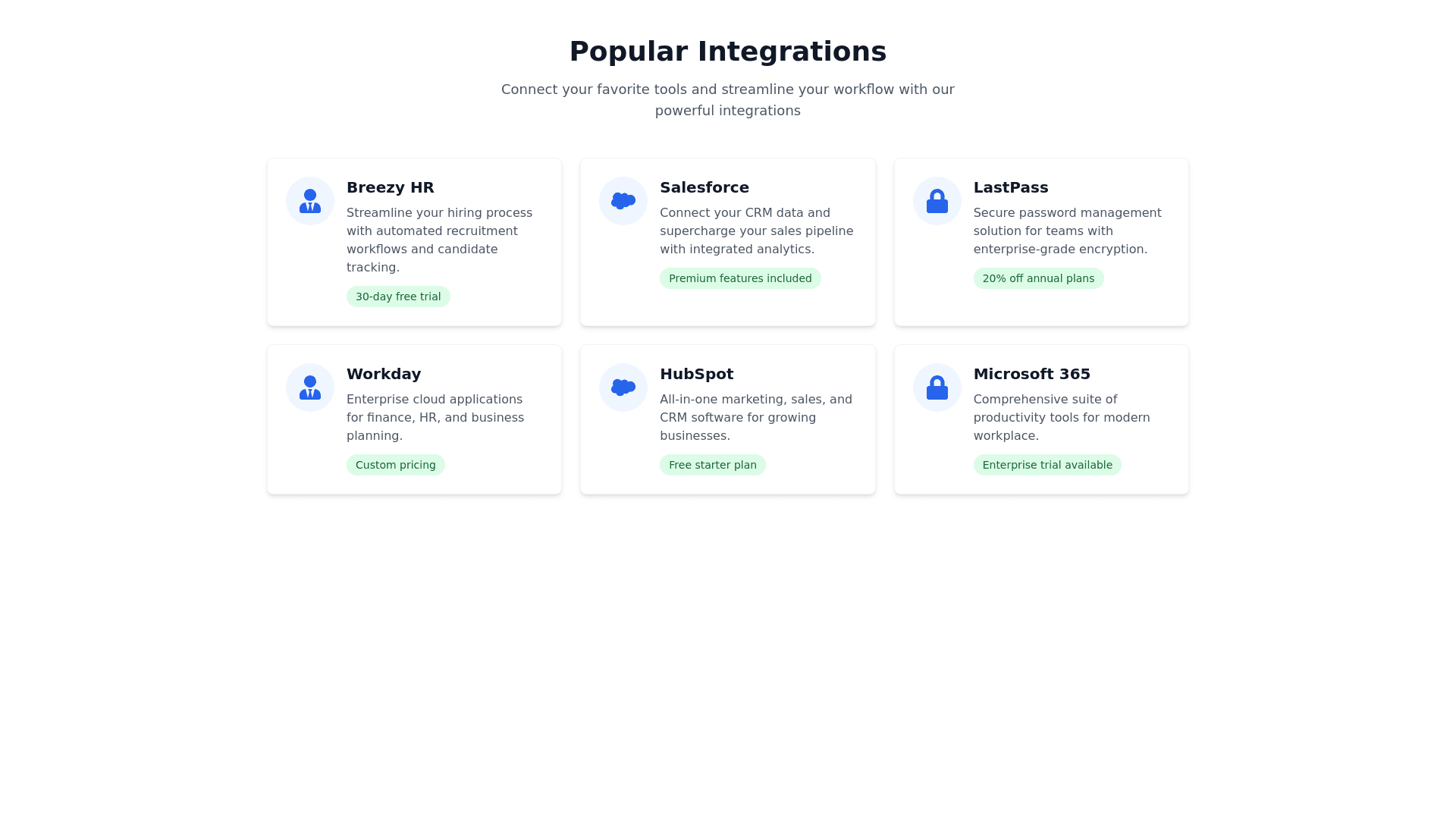The width and height of the screenshot is (1456, 819).
Task: Open the Workday integration title
Action: pyautogui.click(x=383, y=374)
